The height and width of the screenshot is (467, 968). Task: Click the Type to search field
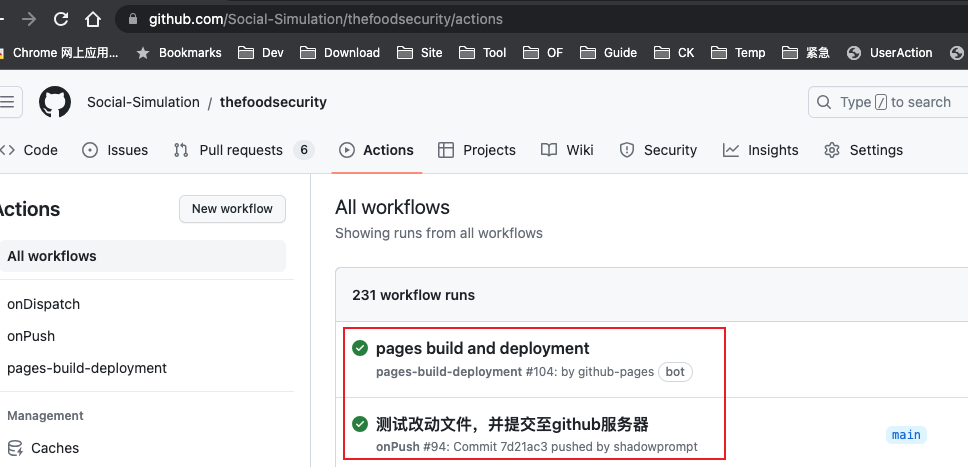(x=890, y=102)
